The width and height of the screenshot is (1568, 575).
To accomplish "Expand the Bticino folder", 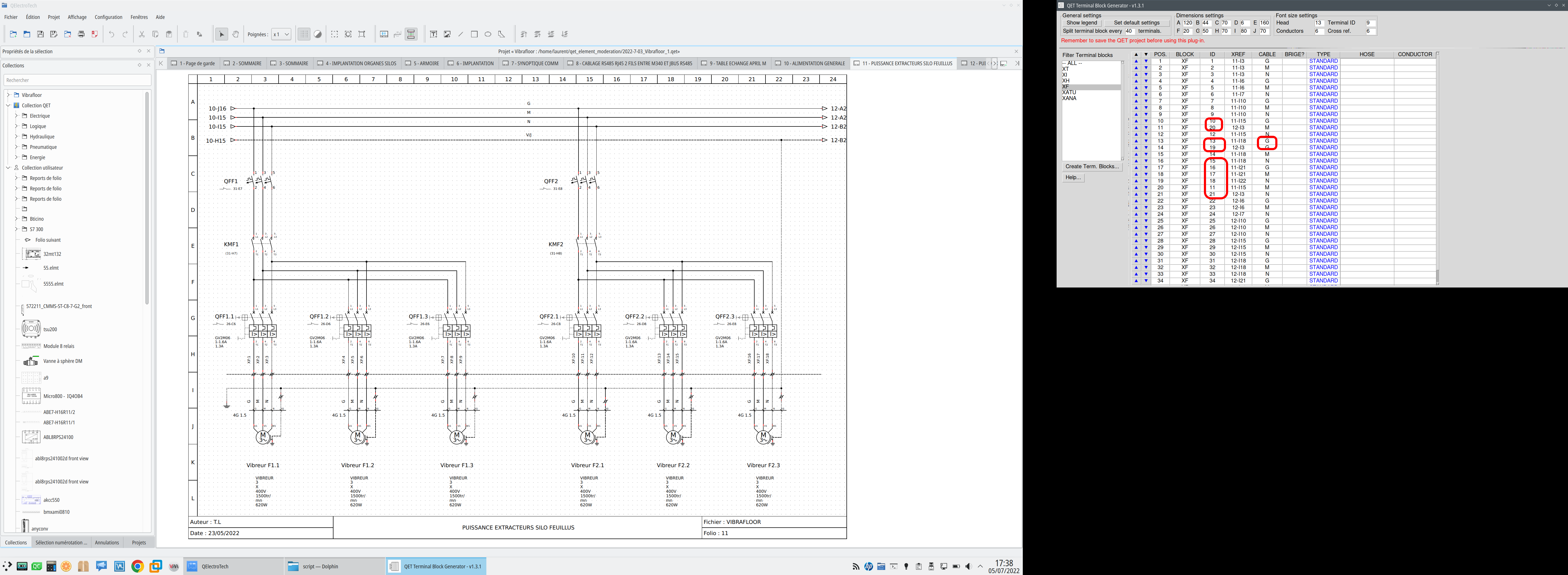I will tap(17, 219).
